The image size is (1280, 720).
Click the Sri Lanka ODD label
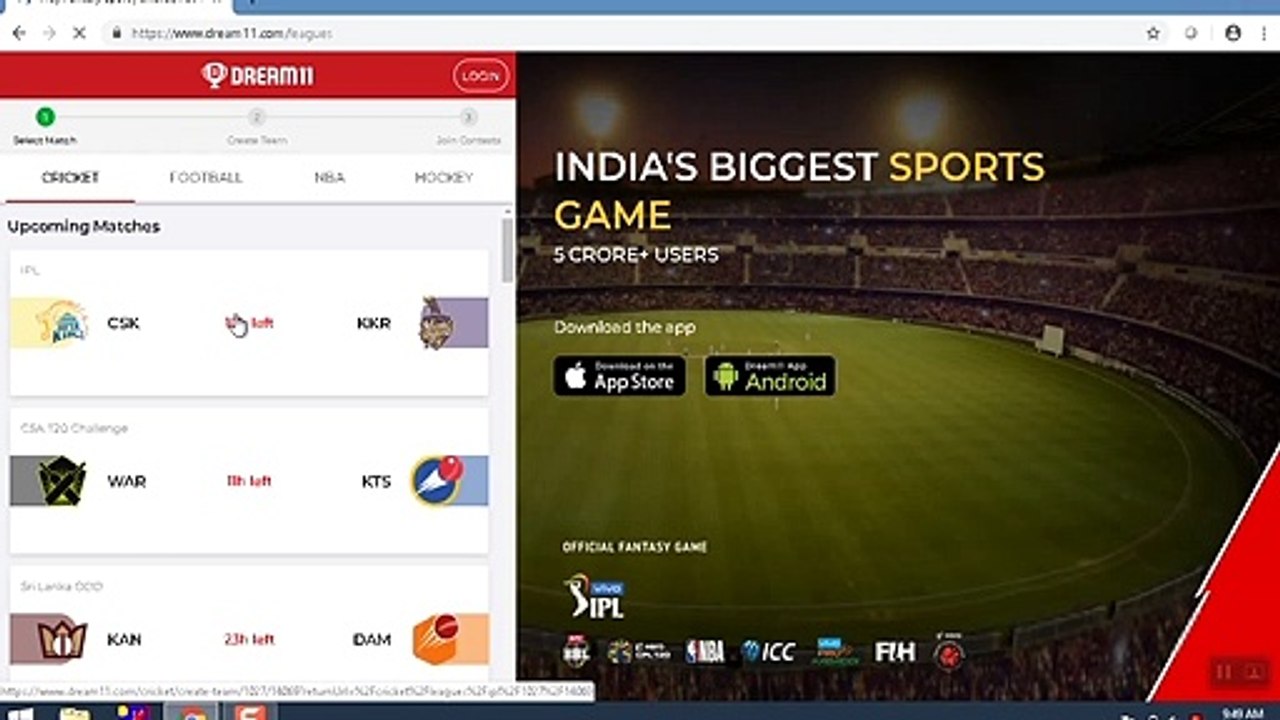61,586
